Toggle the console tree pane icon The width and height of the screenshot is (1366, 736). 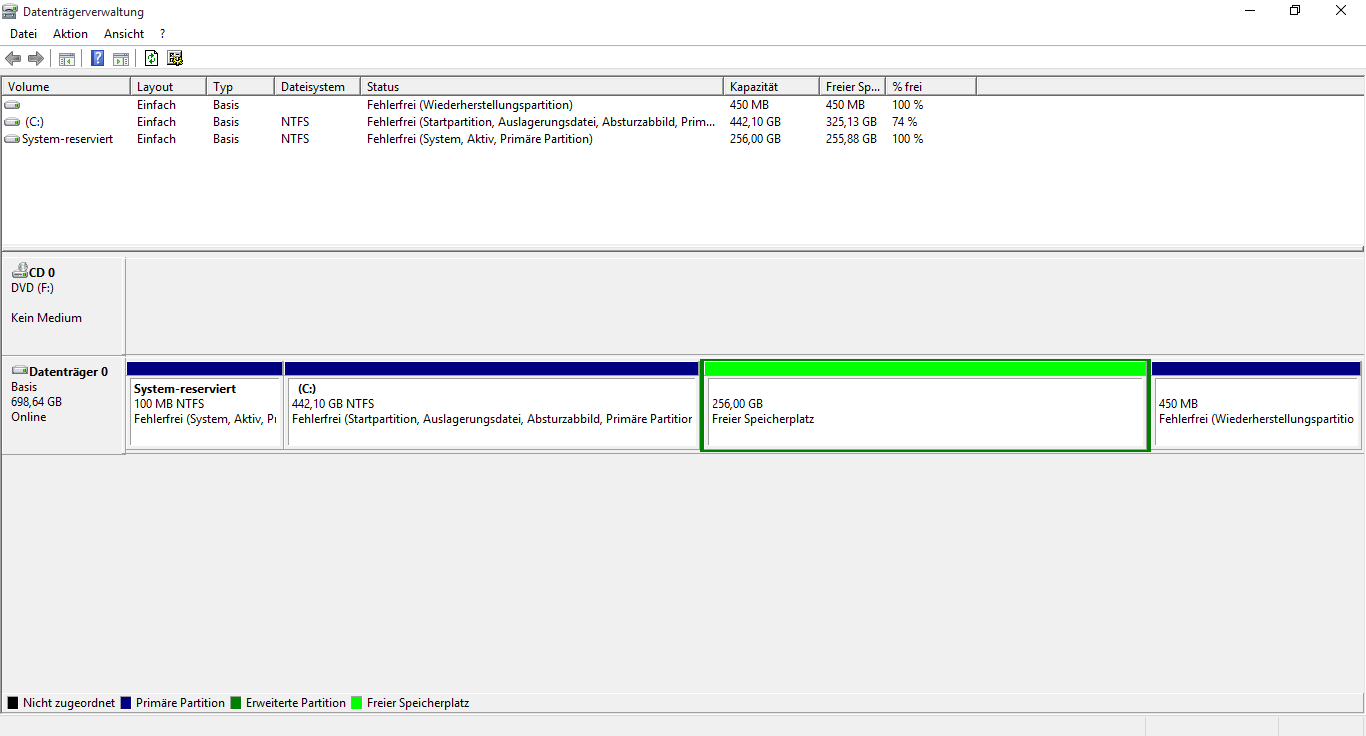[67, 59]
